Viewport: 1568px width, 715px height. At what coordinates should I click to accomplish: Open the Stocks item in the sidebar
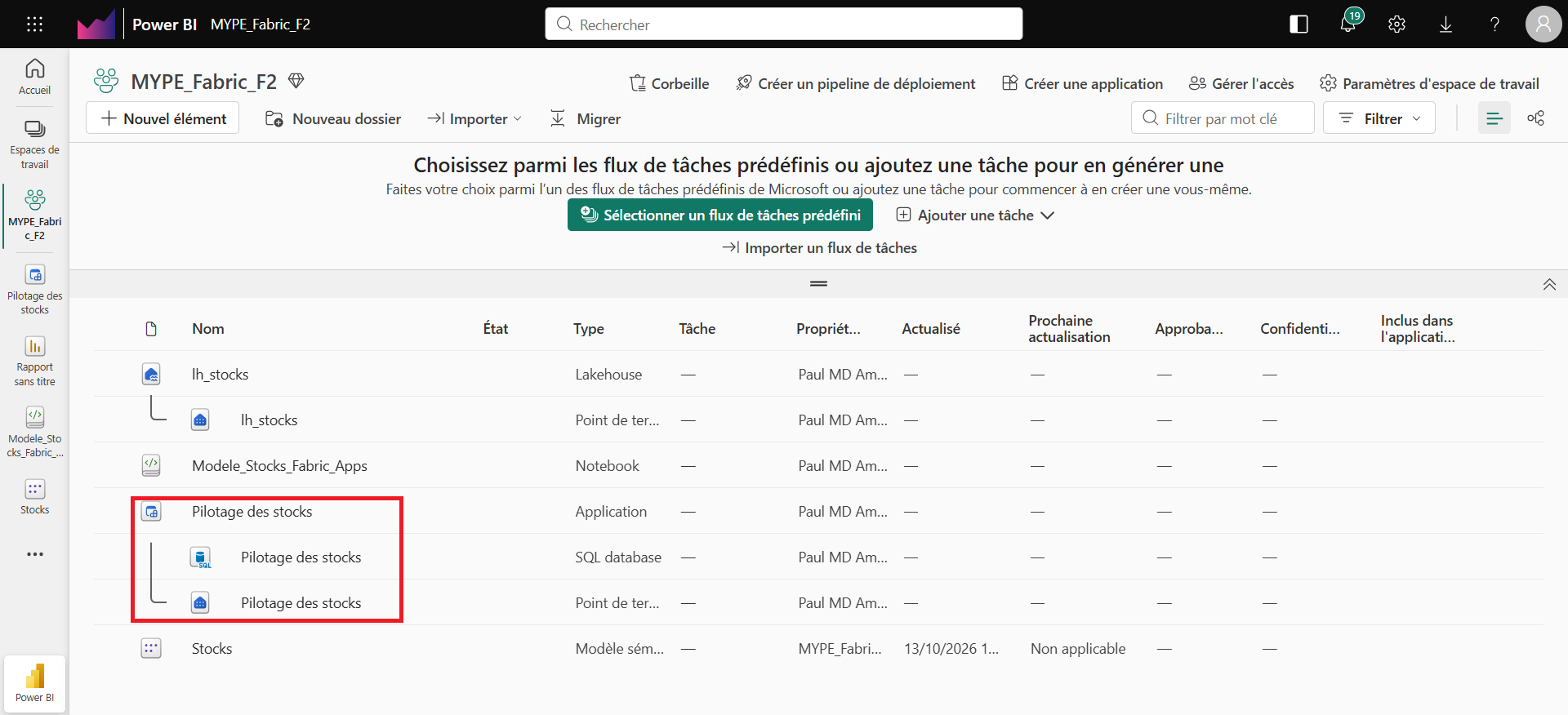pos(34,497)
